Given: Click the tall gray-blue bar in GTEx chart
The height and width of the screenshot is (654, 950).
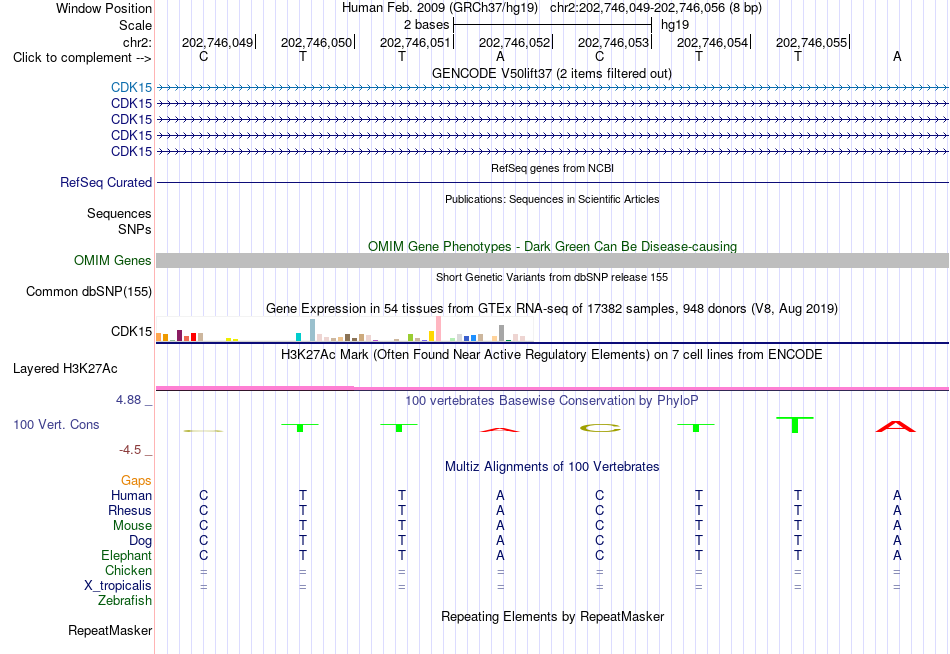Looking at the screenshot, I should coord(313,330).
